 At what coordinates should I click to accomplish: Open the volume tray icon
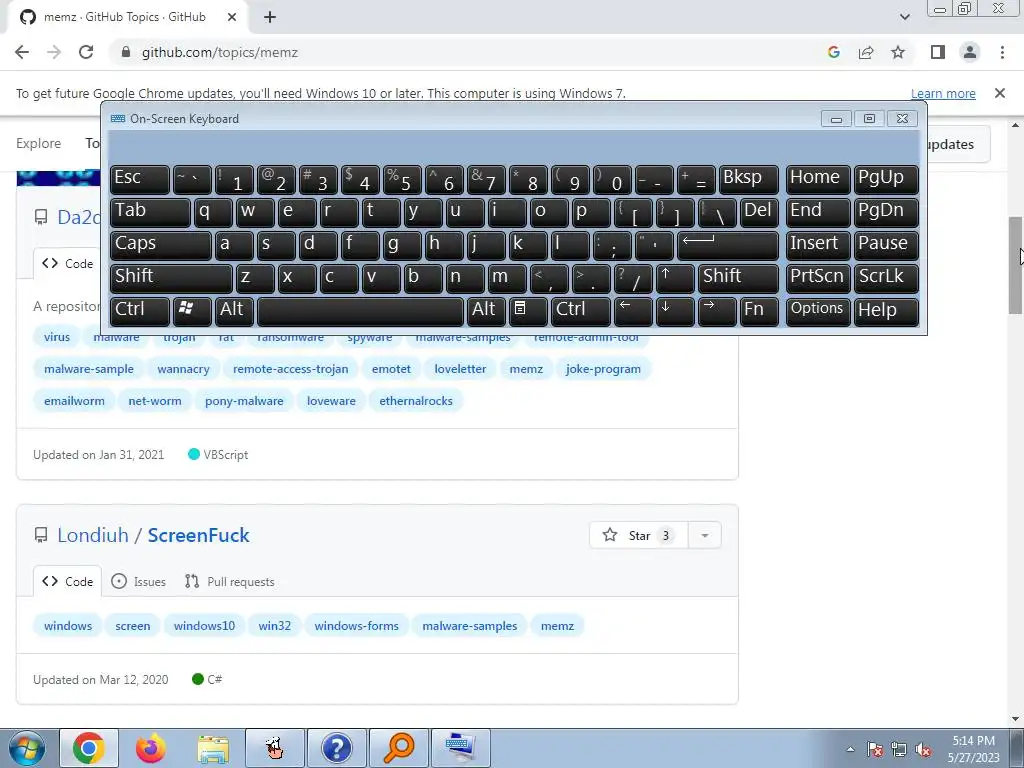click(923, 750)
